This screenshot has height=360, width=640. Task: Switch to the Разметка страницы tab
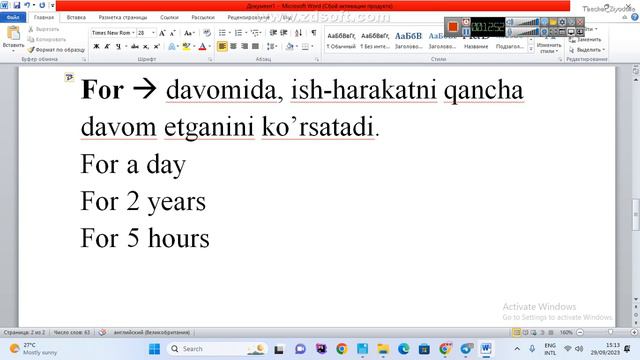click(x=123, y=17)
